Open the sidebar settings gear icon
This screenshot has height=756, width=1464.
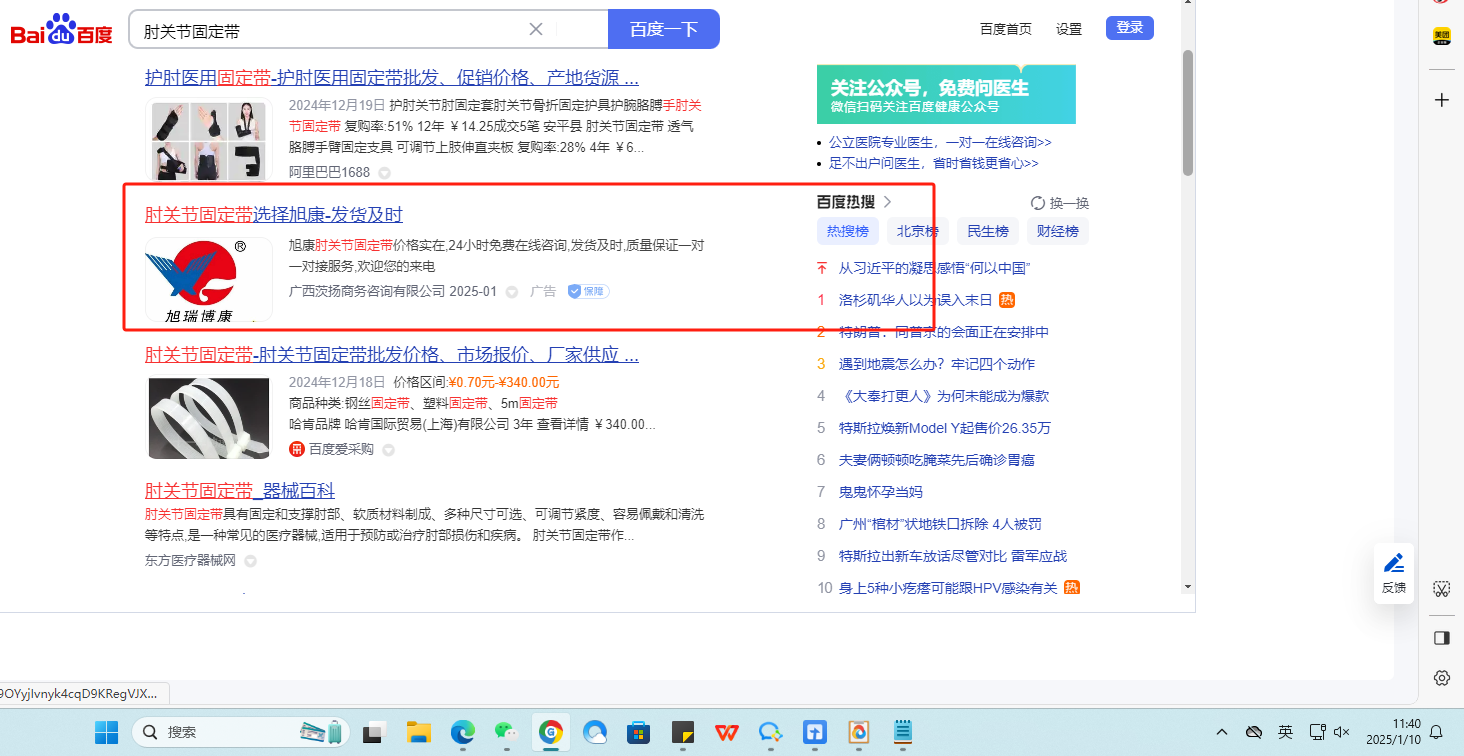point(1442,677)
